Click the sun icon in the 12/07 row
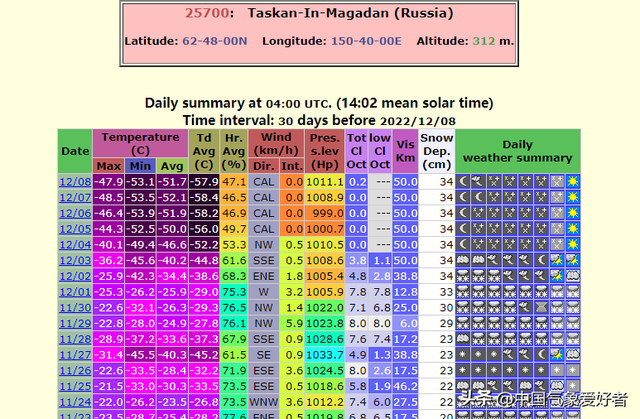This screenshot has width=640, height=419. point(573,197)
